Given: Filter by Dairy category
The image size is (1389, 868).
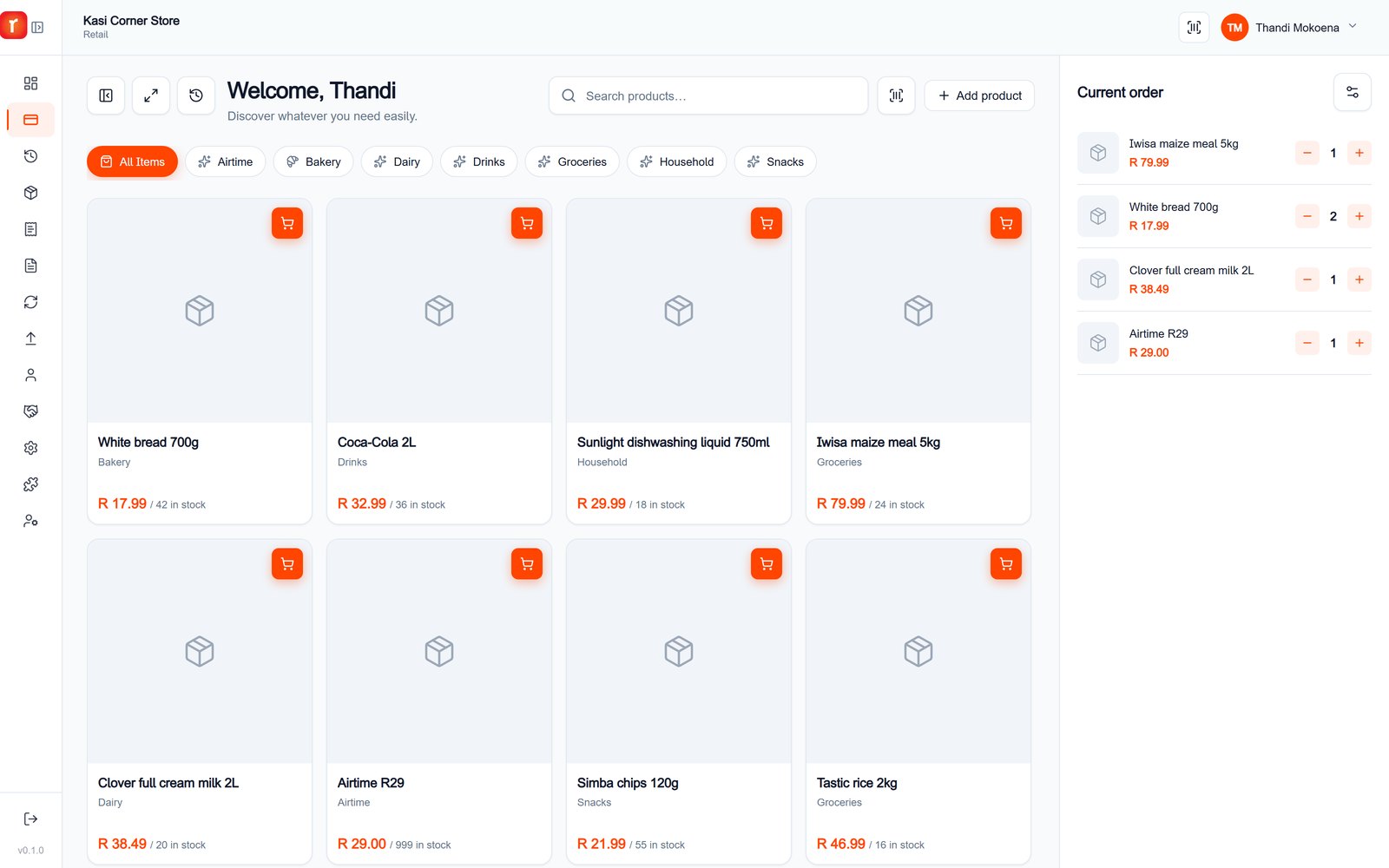Looking at the screenshot, I should 397,161.
